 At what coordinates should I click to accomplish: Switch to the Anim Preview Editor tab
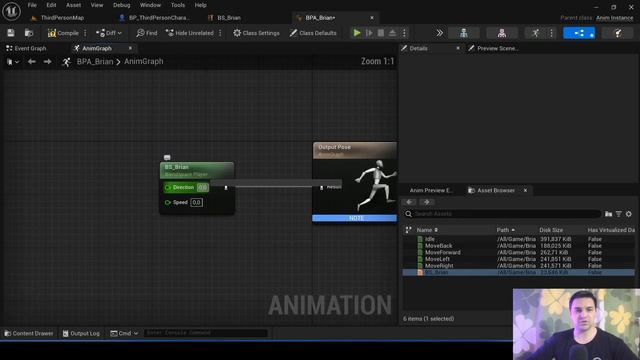click(x=431, y=190)
